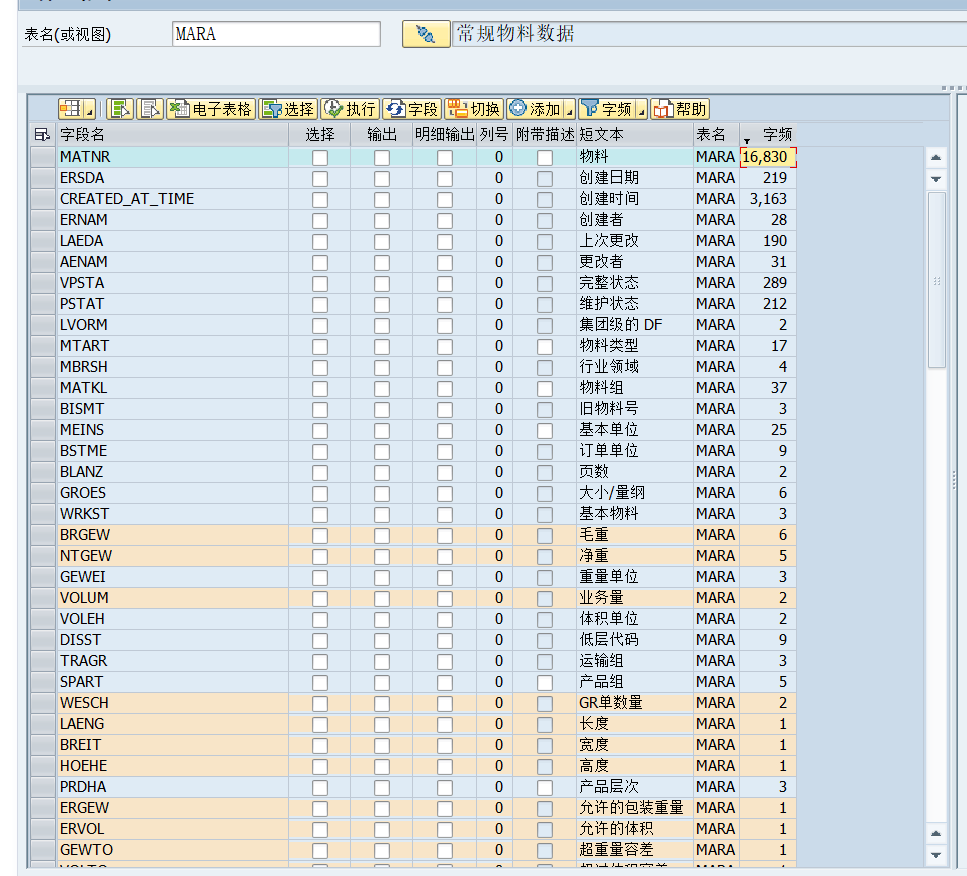Refresh fields with the 字段 button
The width and height of the screenshot is (967, 876).
(411, 109)
